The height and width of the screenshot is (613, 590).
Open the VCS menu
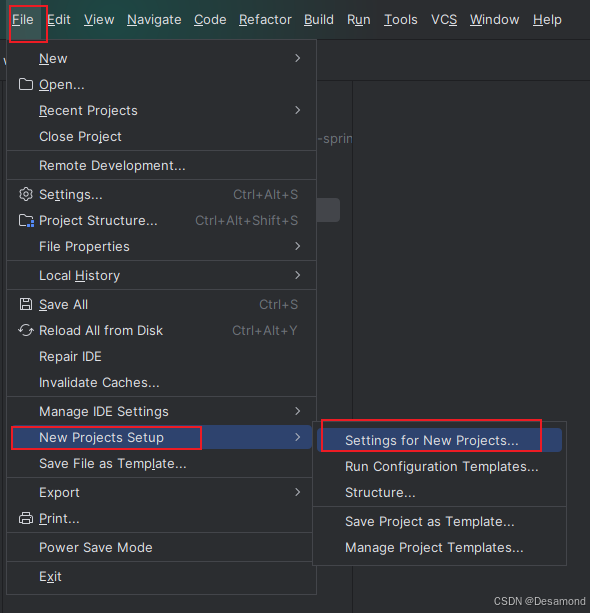tap(444, 20)
